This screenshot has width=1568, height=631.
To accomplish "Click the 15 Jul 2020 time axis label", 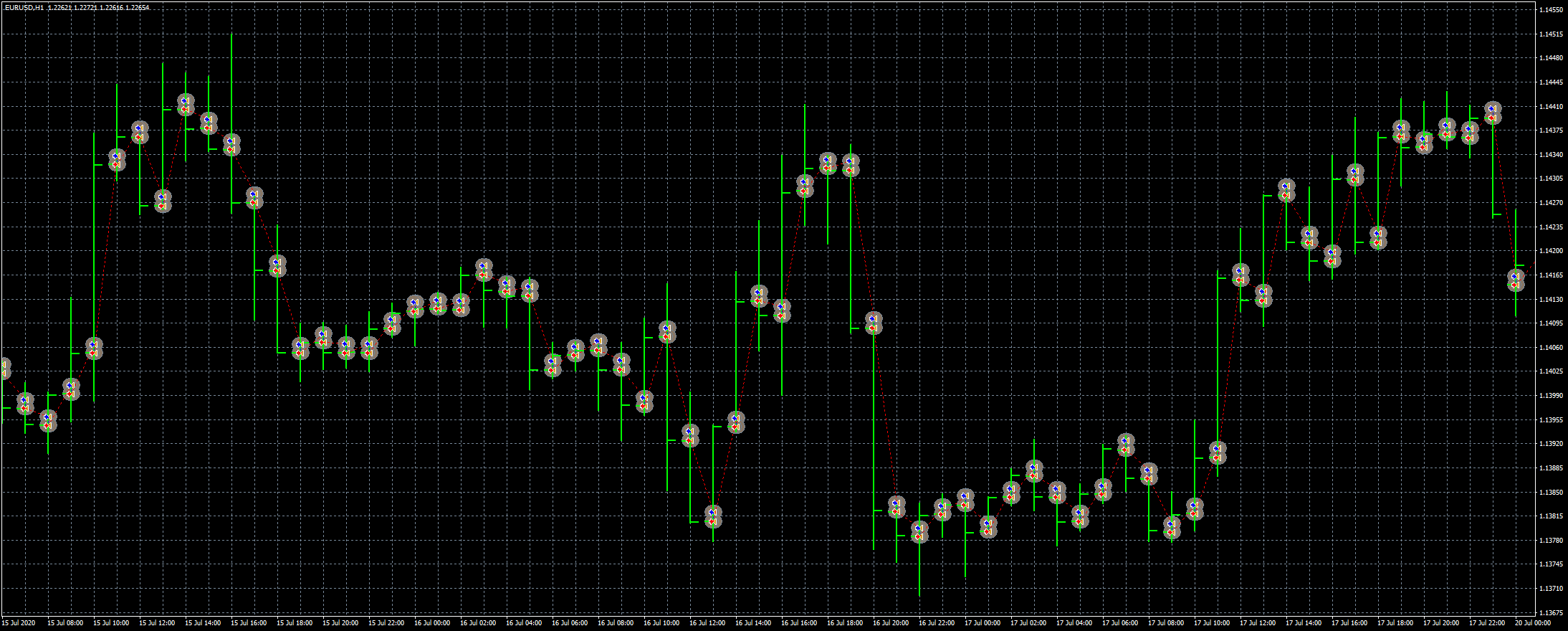I will pos(19,623).
